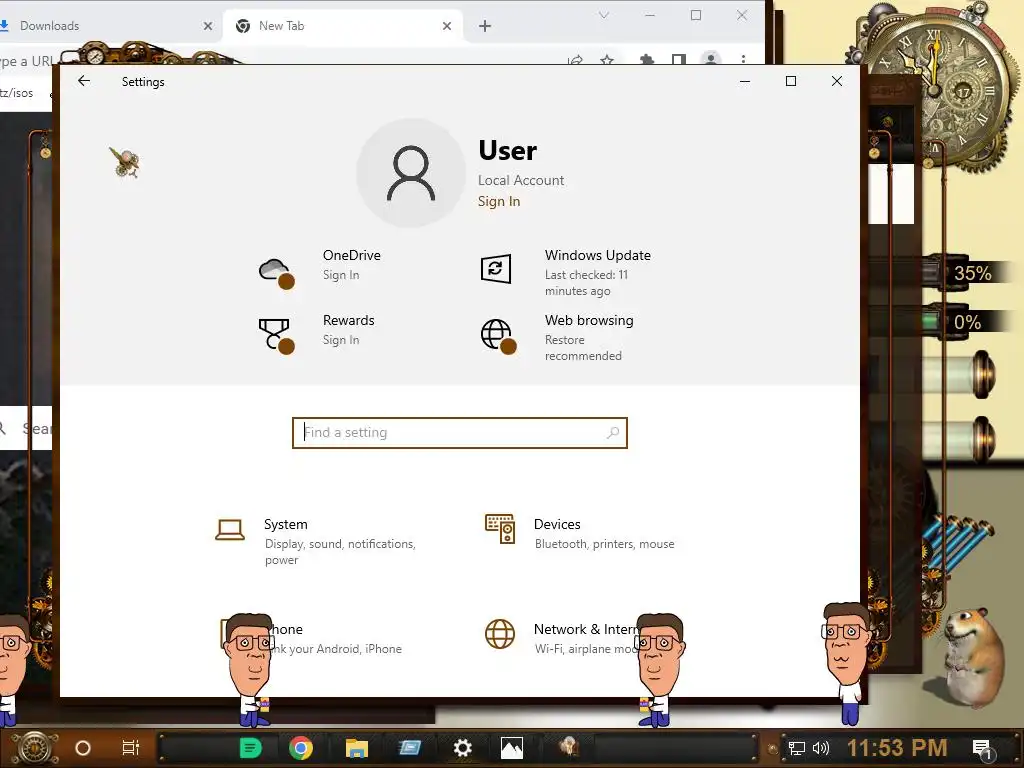Open Web browsing restore recommended
The image size is (1024, 768).
click(583, 347)
